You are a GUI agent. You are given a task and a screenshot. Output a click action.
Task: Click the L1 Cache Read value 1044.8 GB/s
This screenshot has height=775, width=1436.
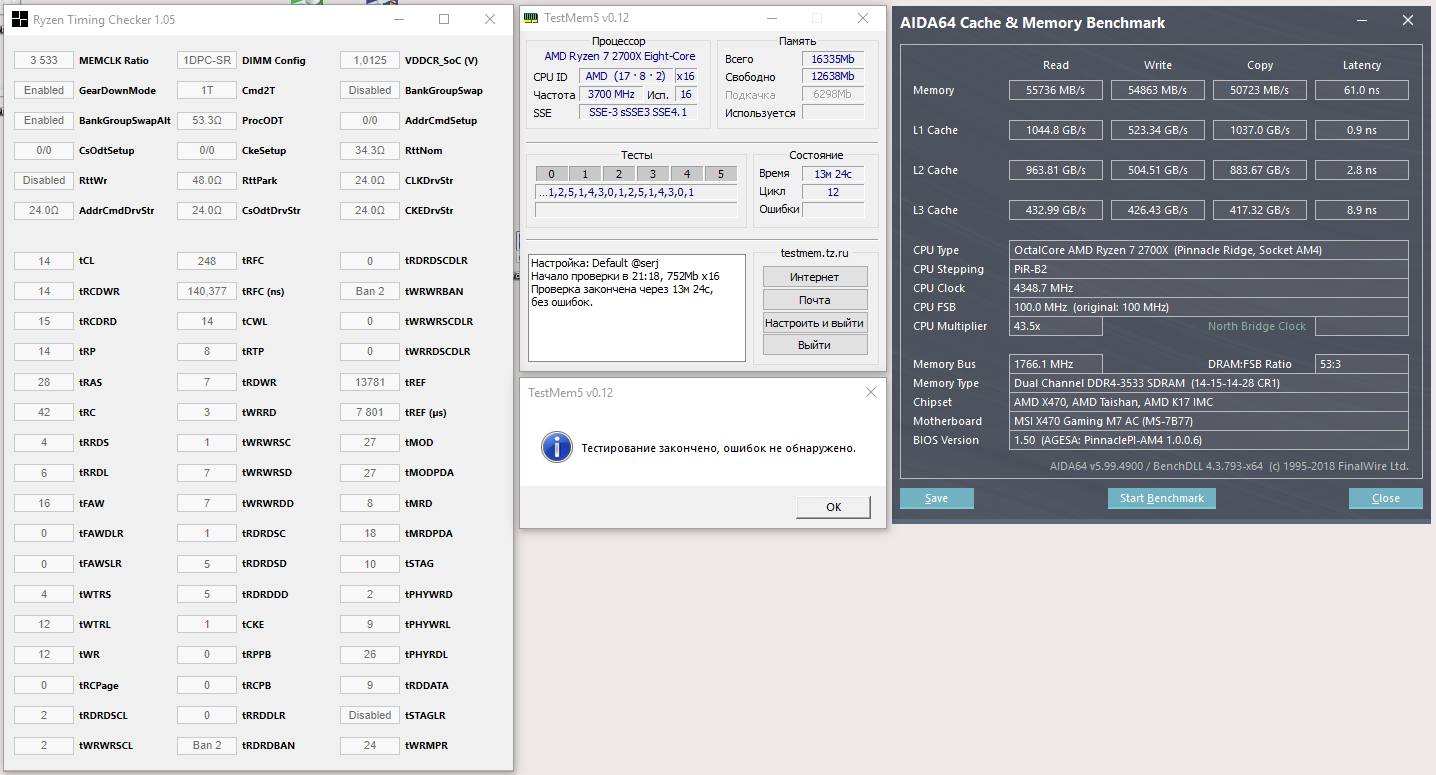[x=1056, y=130]
